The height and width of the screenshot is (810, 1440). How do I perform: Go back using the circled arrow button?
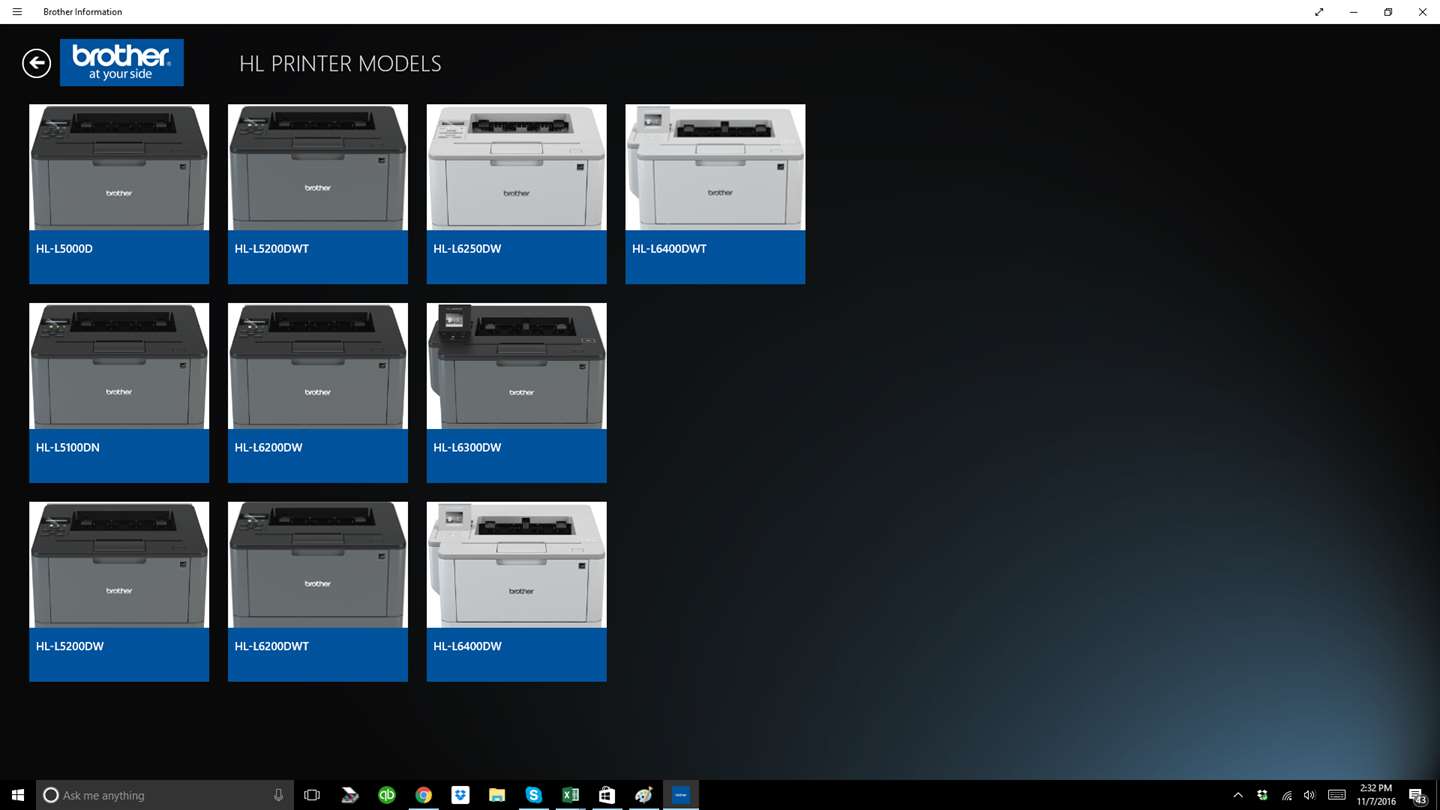pos(36,63)
